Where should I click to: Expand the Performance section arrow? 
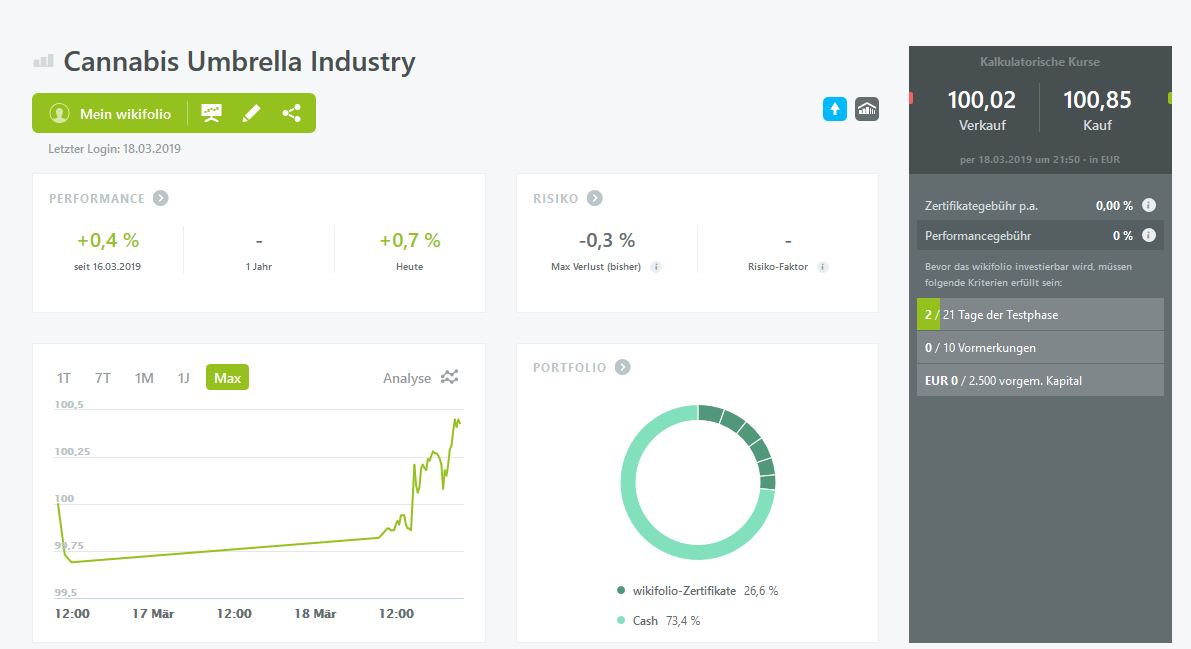point(160,198)
